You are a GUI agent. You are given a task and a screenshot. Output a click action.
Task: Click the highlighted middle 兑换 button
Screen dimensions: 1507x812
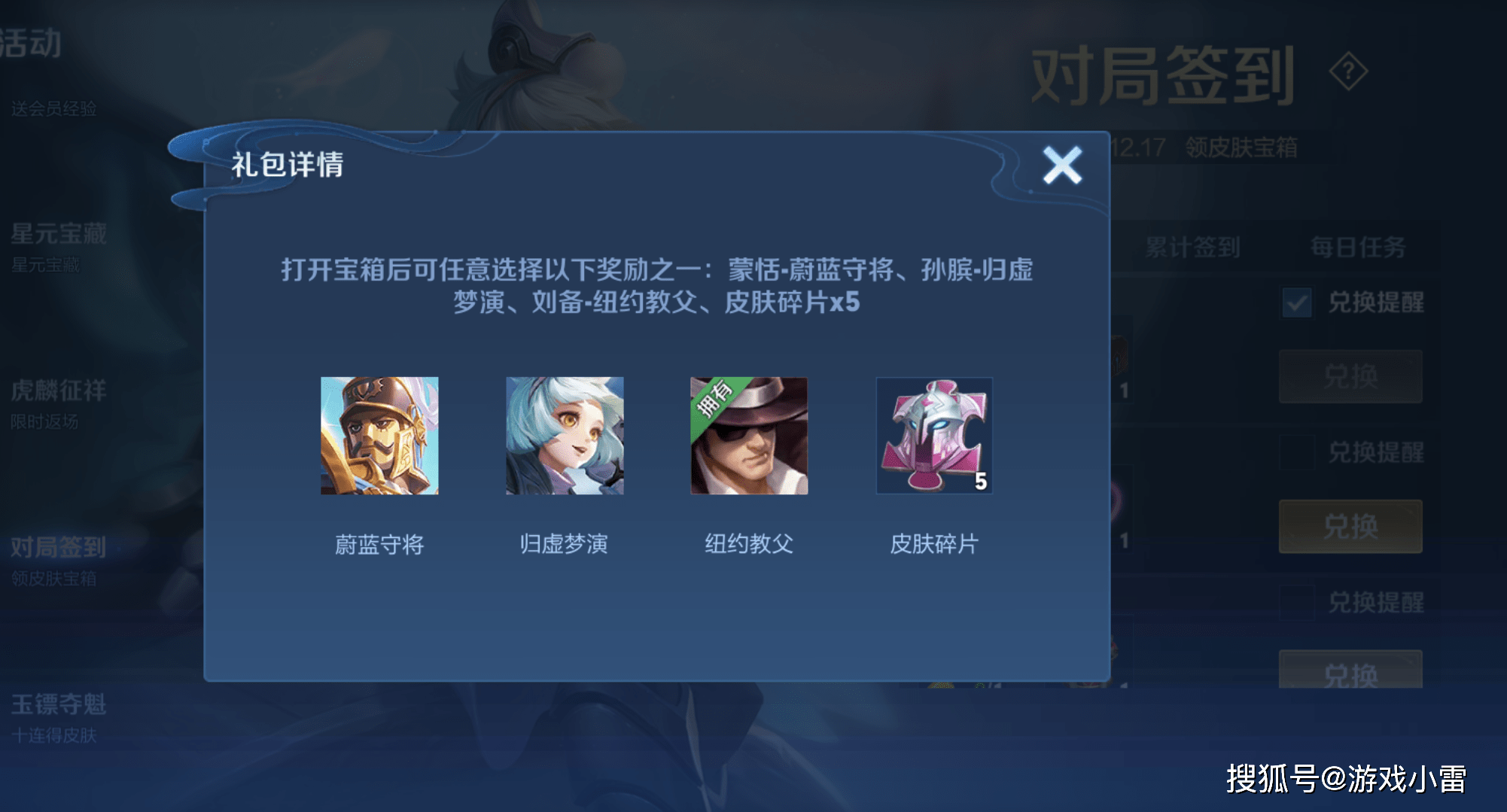click(1350, 526)
